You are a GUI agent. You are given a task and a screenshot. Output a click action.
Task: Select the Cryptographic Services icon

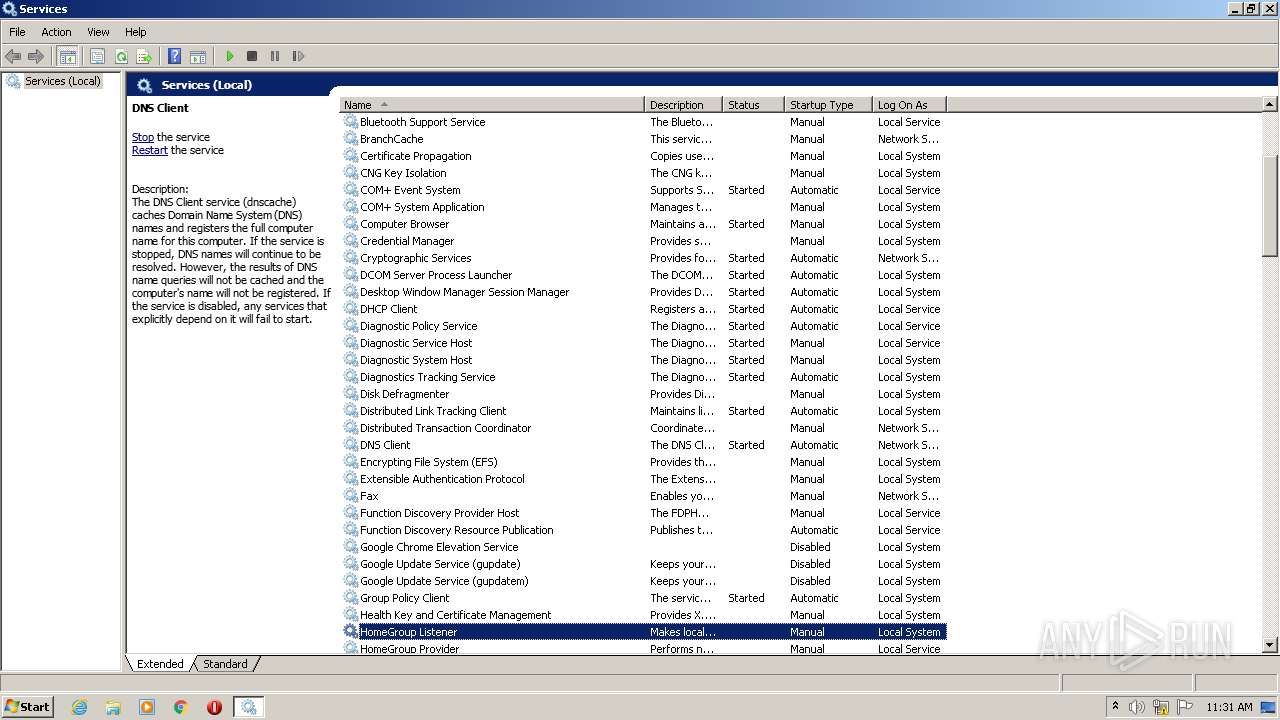click(x=351, y=258)
